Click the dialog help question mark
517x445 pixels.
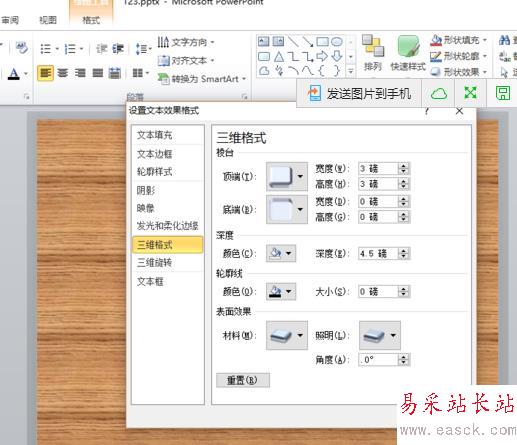coord(427,111)
